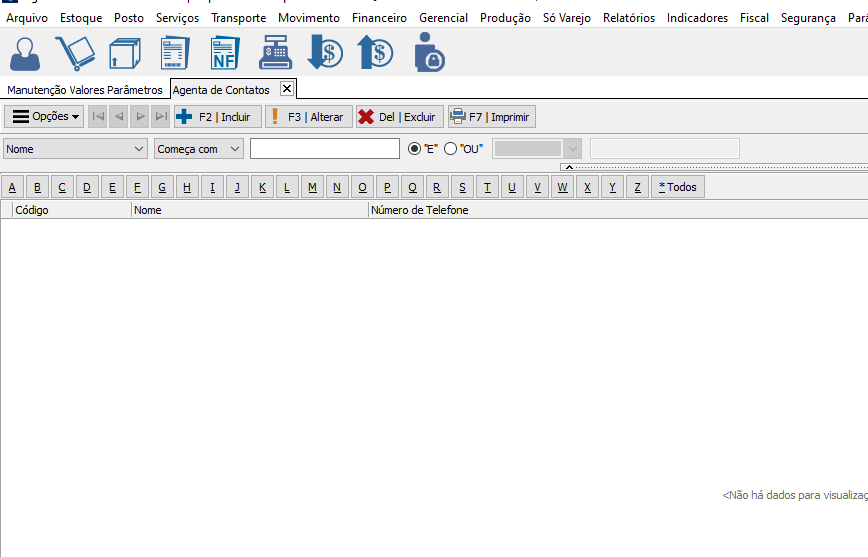Select the "E" radio button
The height and width of the screenshot is (557, 868).
click(x=415, y=148)
